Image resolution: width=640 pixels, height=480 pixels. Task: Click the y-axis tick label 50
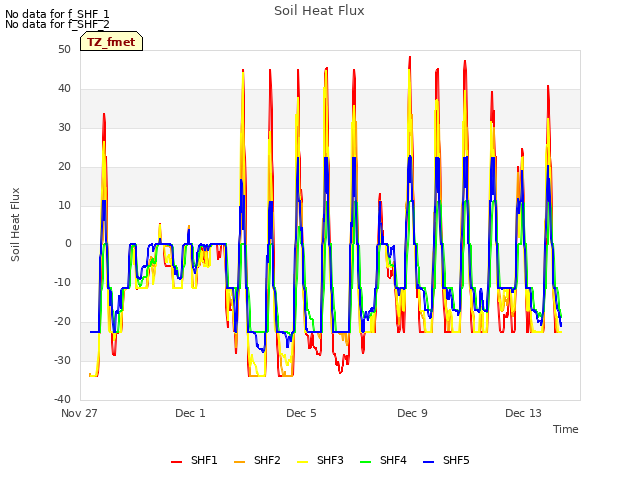pyautogui.click(x=64, y=49)
